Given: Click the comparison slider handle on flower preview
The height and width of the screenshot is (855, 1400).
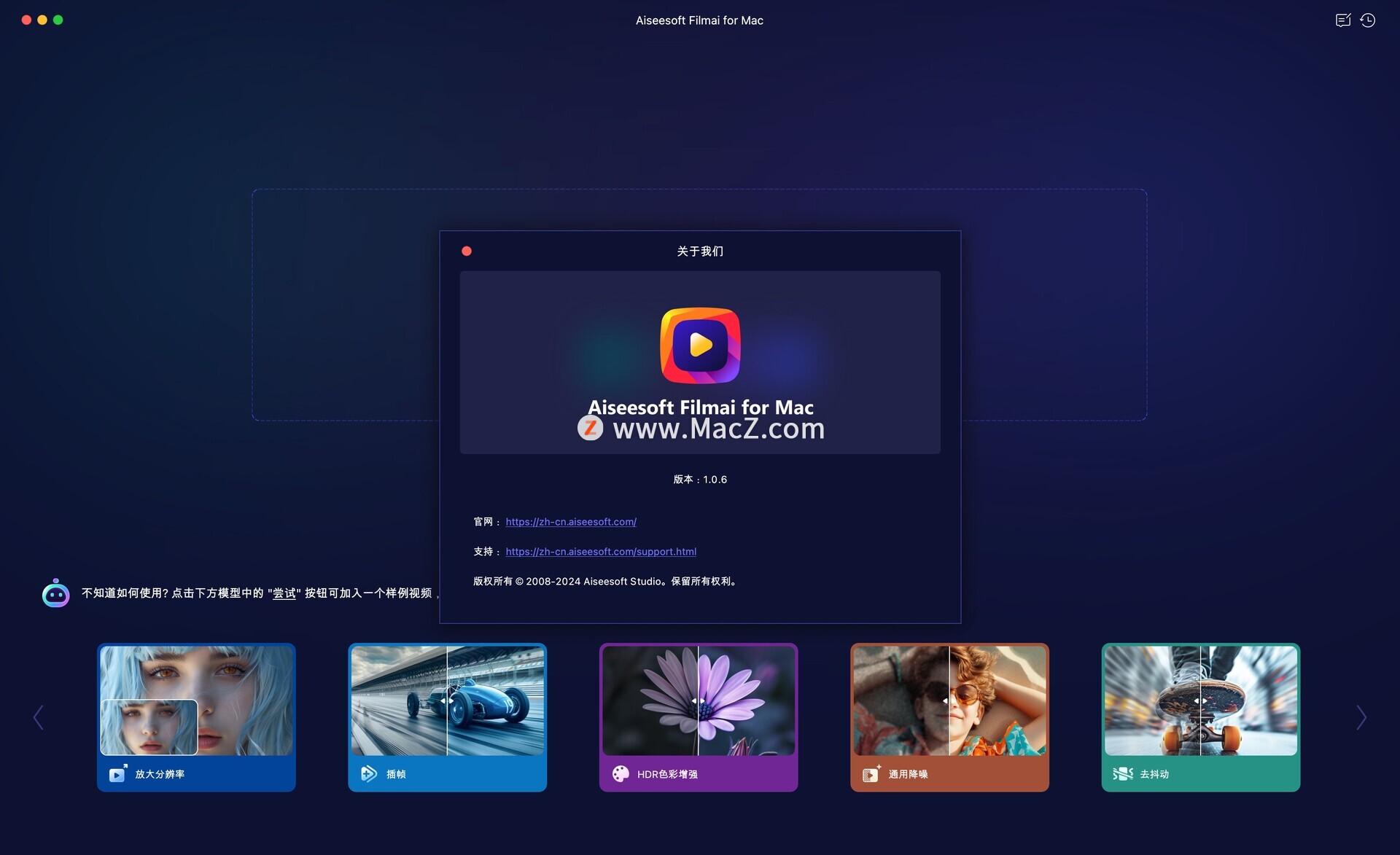Looking at the screenshot, I should tap(698, 701).
